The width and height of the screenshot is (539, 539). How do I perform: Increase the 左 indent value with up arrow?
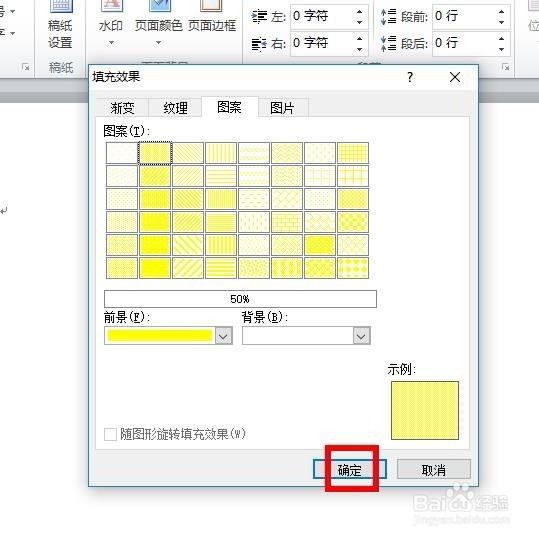tap(360, 11)
